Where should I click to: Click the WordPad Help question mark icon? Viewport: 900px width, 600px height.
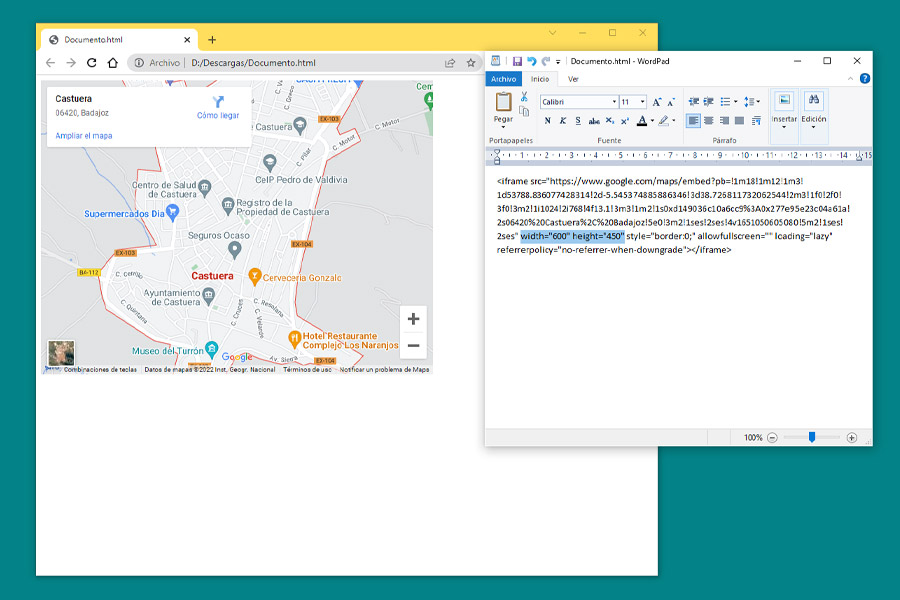click(x=864, y=79)
